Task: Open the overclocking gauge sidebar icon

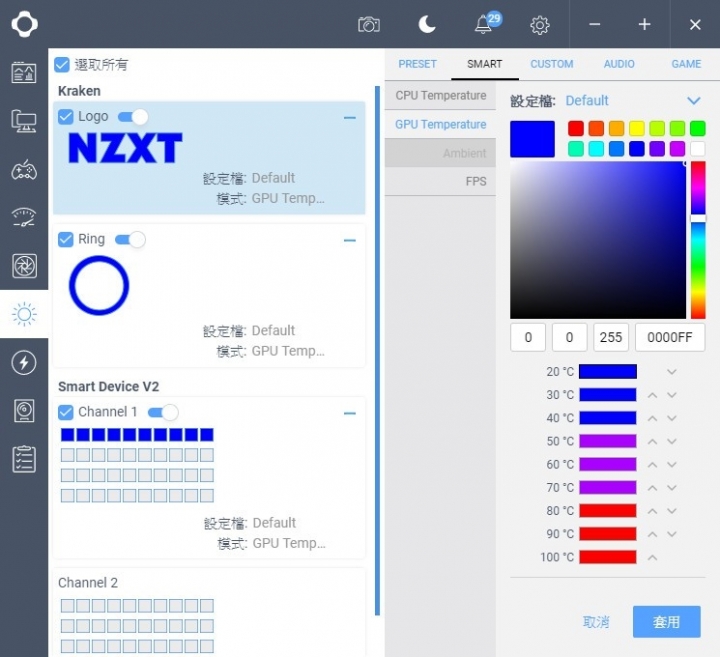Action: [x=24, y=218]
